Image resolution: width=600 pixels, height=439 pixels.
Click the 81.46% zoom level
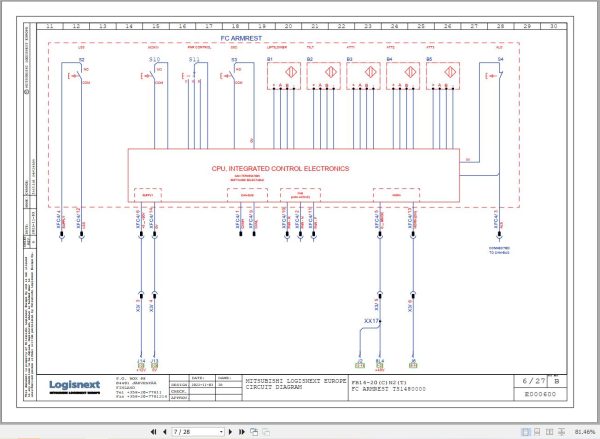[x=585, y=432]
